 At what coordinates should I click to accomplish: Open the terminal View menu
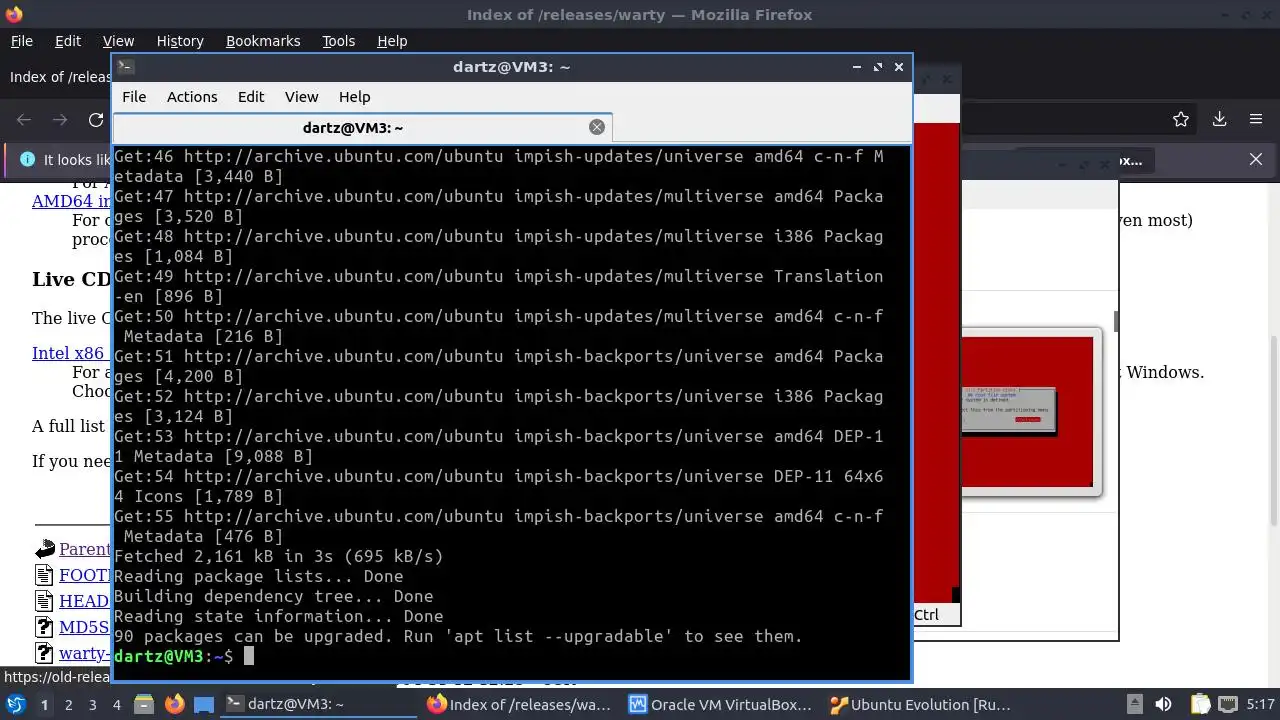point(301,97)
